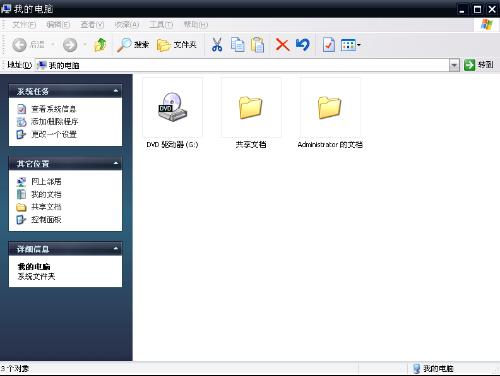Go up one folder level
Screen dimensions: 500x376
tap(100, 45)
